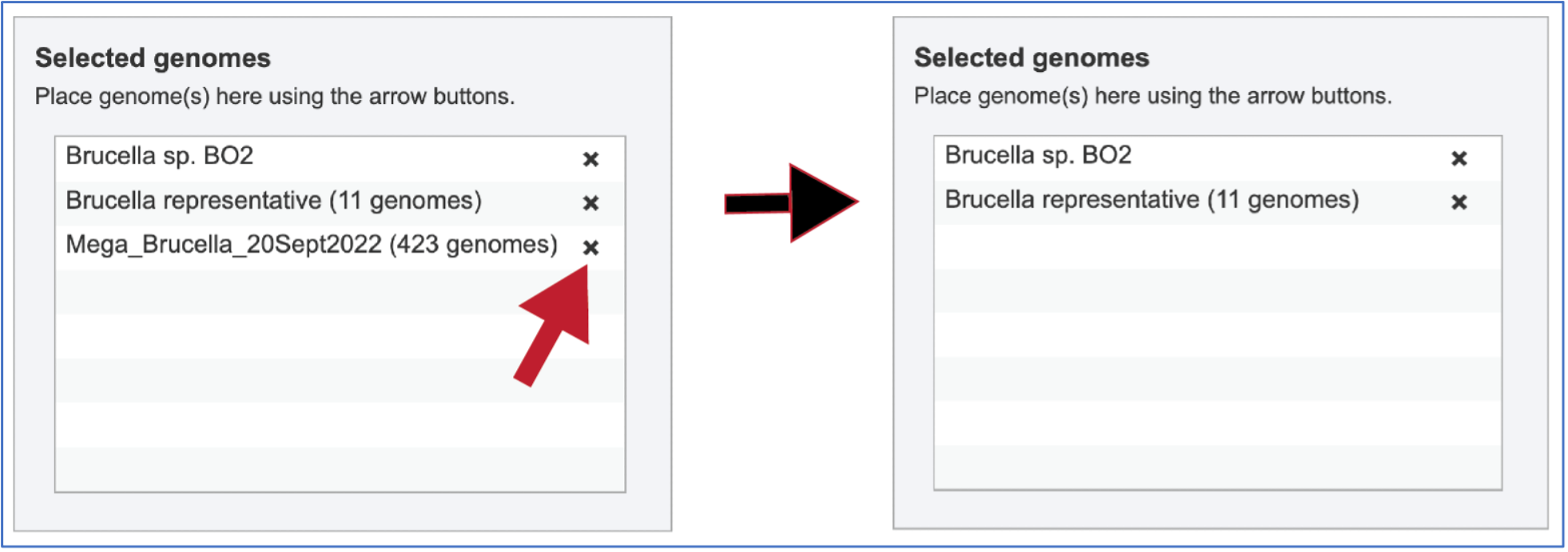Image resolution: width=1568 pixels, height=552 pixels.
Task: Select Brucella sp. BO2 row in left list
Action: point(340,159)
